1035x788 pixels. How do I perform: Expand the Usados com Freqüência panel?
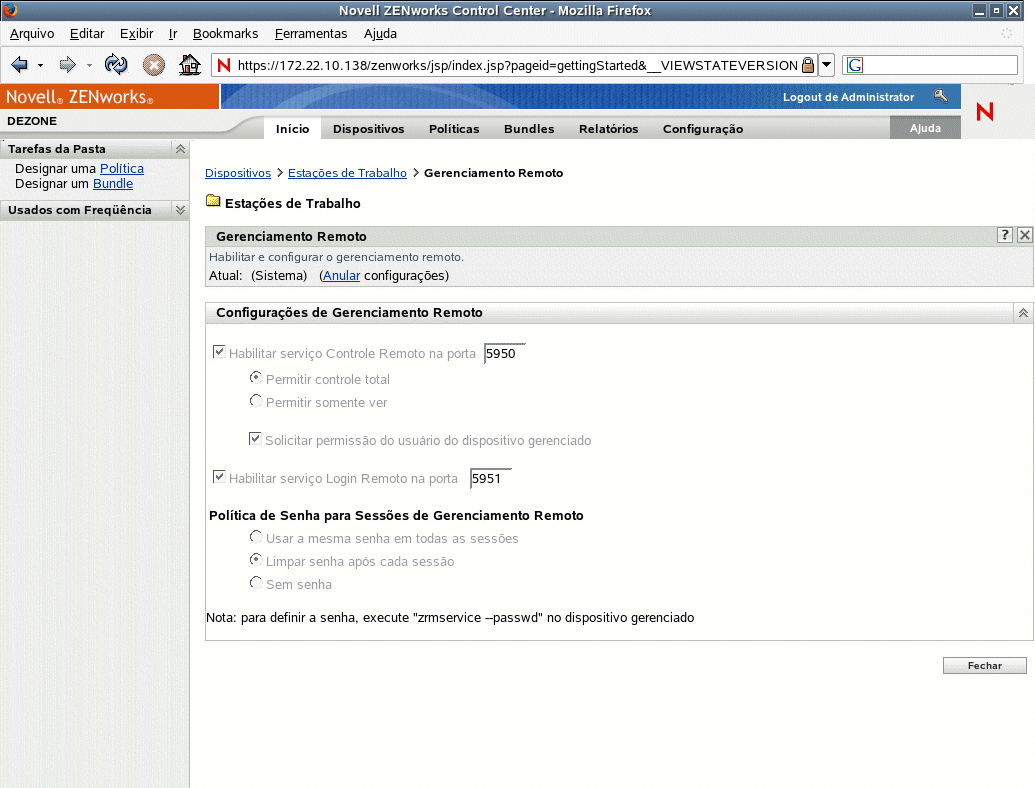coord(180,210)
